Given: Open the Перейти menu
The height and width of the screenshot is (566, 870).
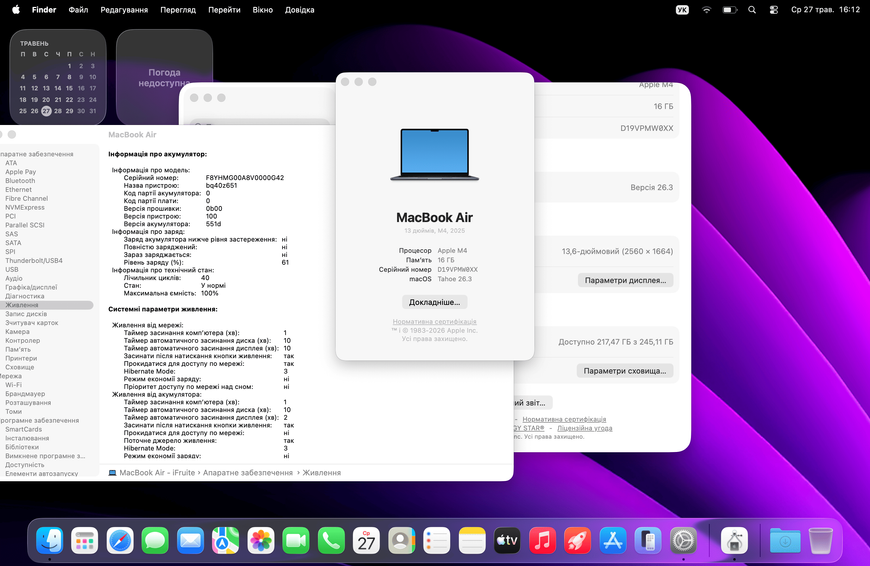Looking at the screenshot, I should 224,10.
